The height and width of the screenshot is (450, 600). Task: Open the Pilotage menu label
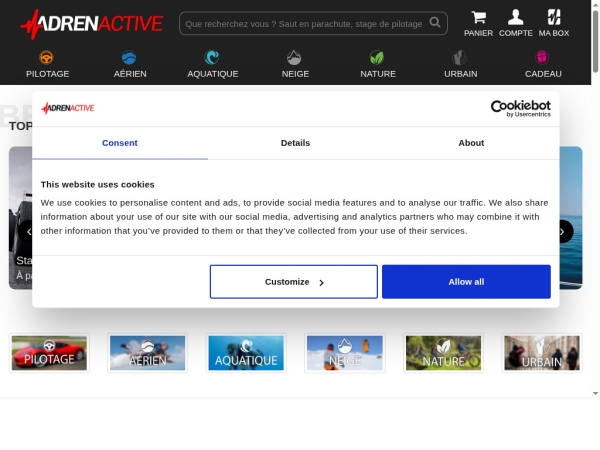click(x=47, y=74)
